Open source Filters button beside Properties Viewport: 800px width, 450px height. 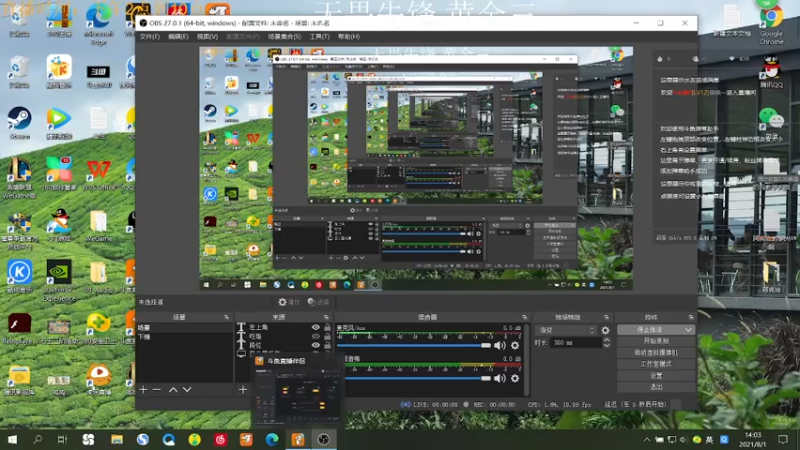coord(318,302)
